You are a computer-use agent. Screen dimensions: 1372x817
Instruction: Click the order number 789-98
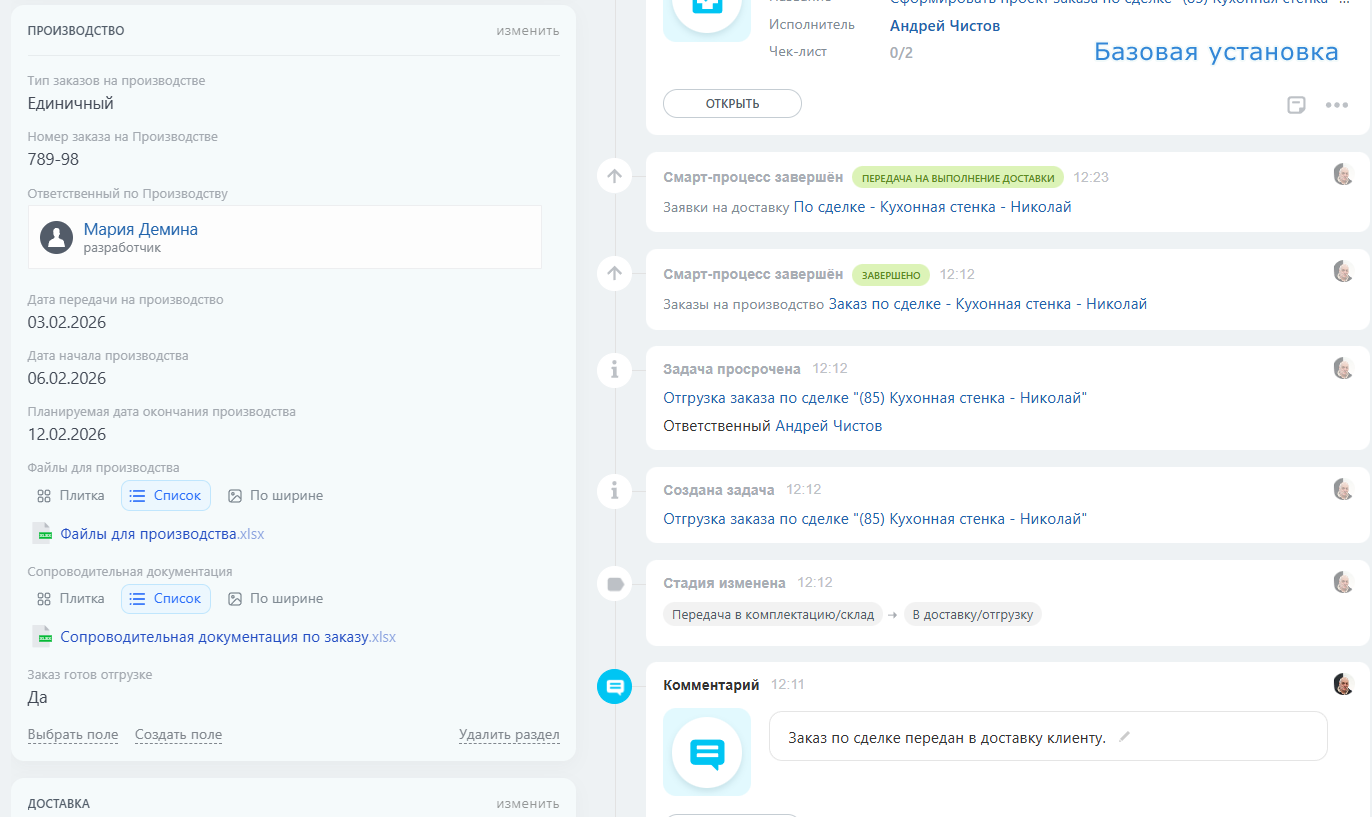(x=53, y=159)
